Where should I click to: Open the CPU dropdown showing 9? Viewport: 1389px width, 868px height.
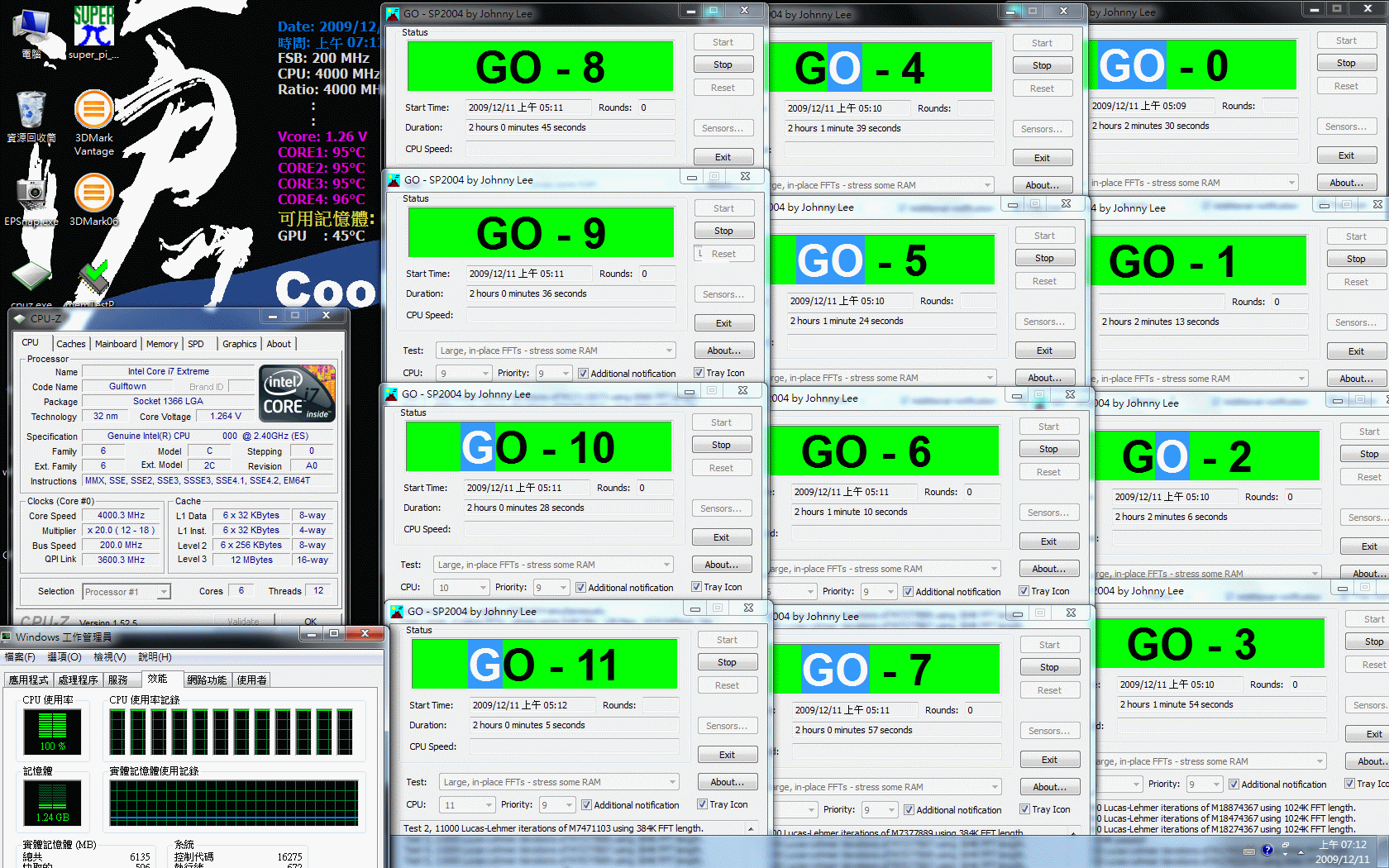tap(464, 374)
